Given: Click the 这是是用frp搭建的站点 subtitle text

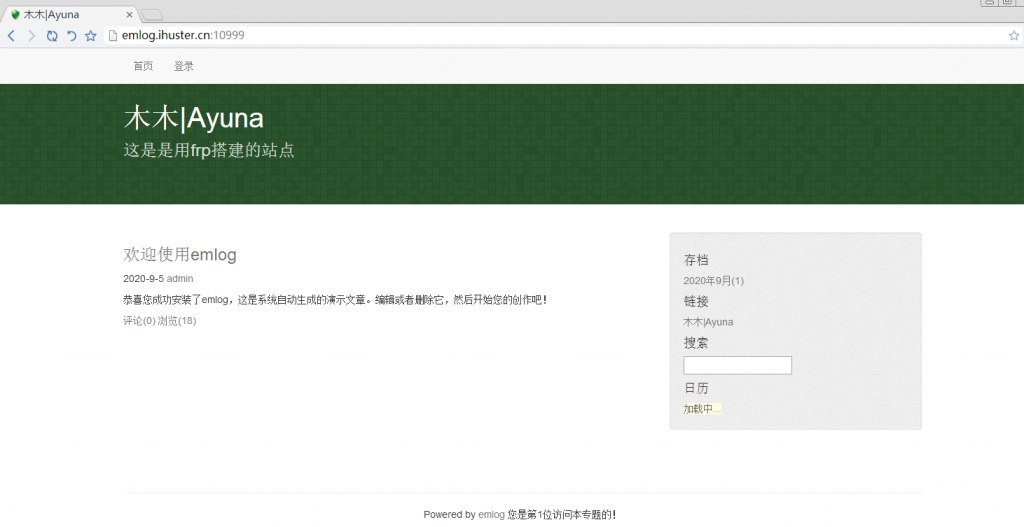Looking at the screenshot, I should [x=209, y=150].
